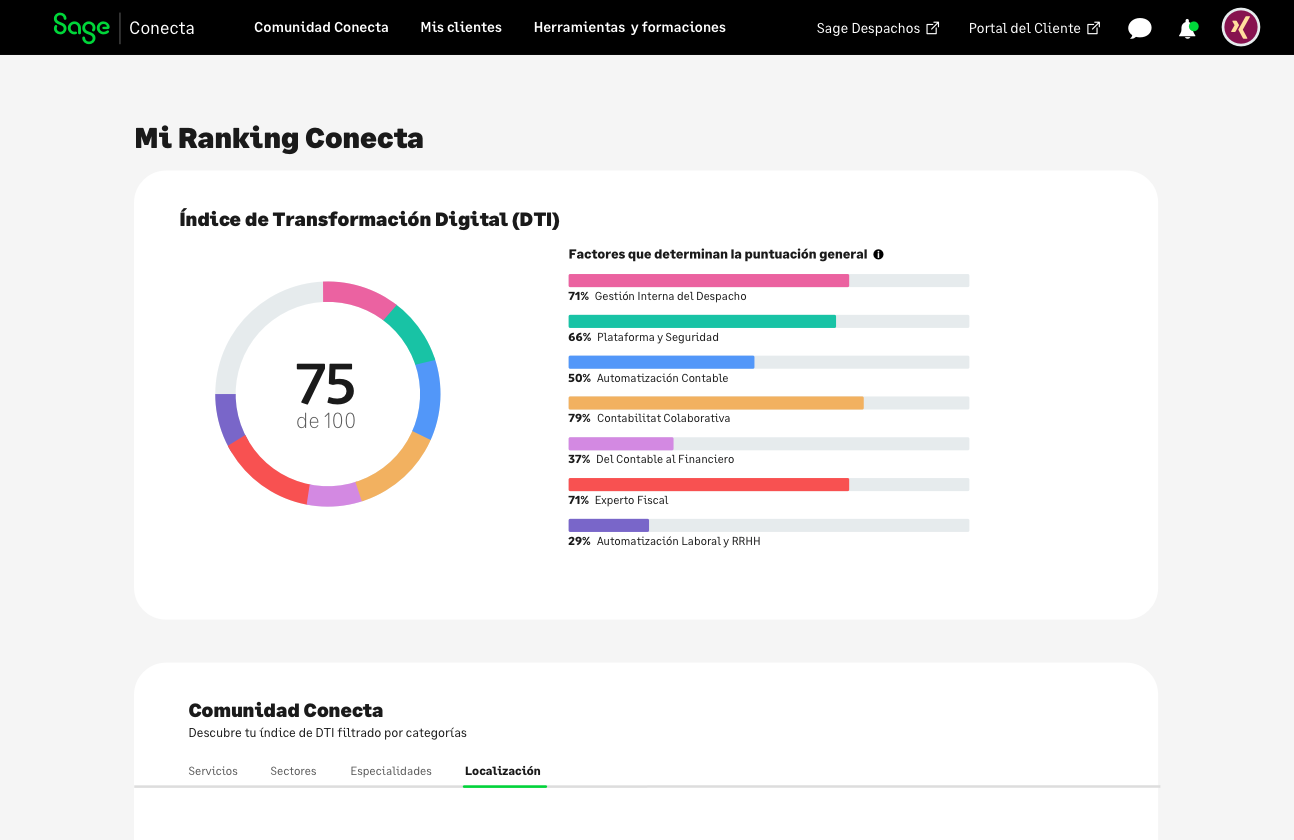Click the red Experto Fiscal bar
The image size is (1294, 840).
[x=708, y=484]
